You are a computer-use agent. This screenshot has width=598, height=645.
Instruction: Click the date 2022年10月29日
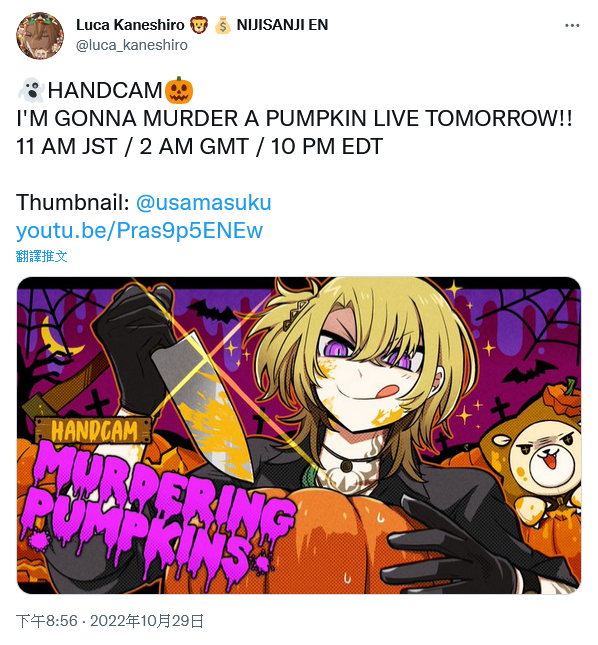tap(147, 621)
